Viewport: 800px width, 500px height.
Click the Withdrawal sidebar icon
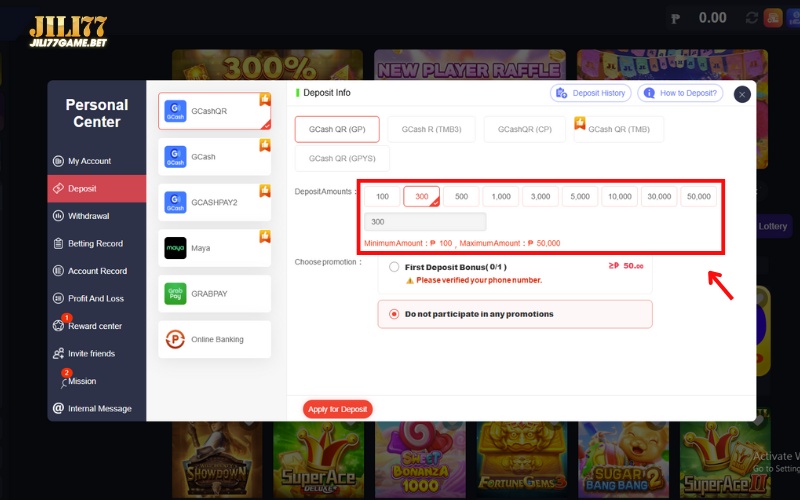tap(58, 216)
